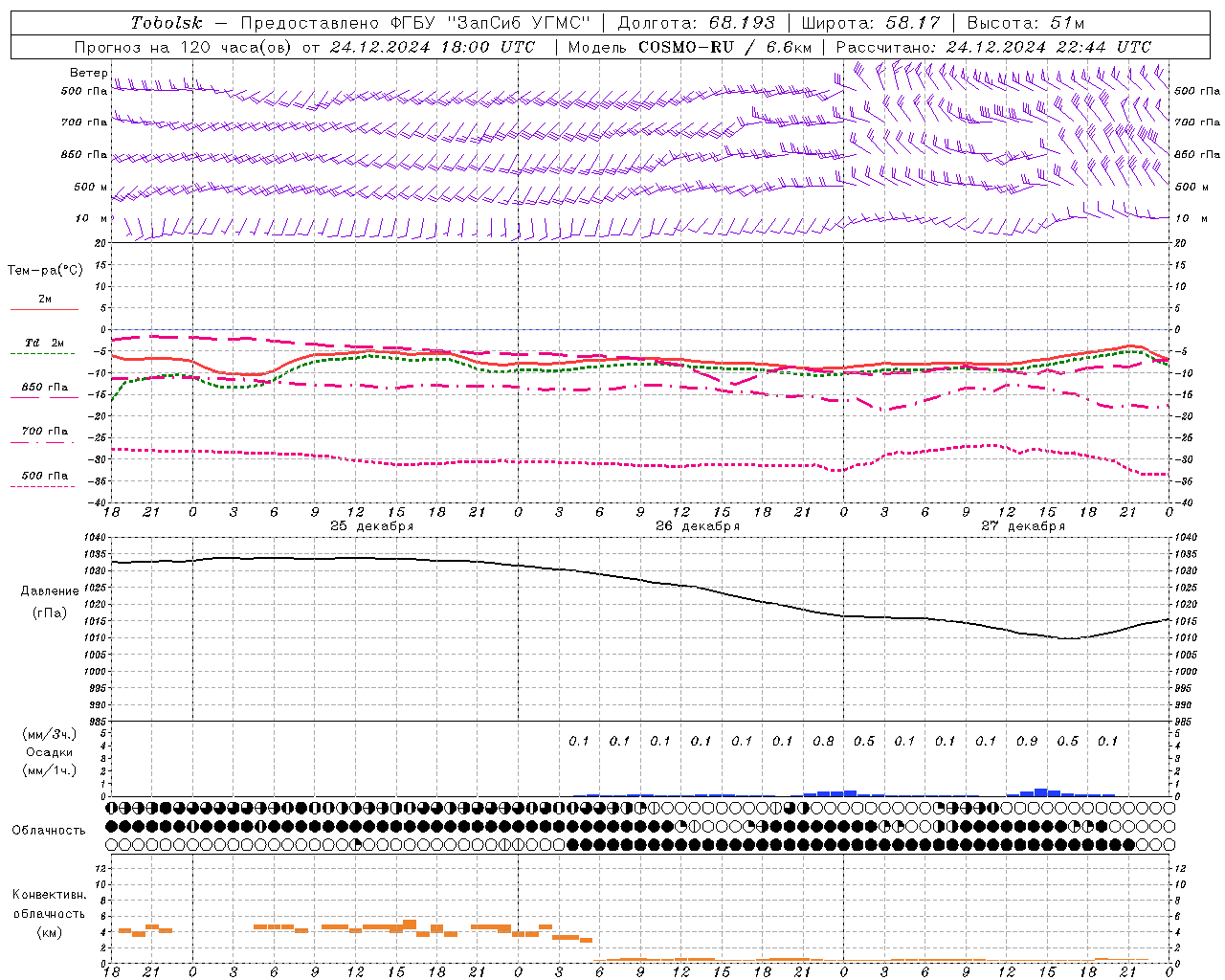Screen dimensions: 1225x980
Task: Click the (гПа) unit under Давление
Action: coord(49,613)
